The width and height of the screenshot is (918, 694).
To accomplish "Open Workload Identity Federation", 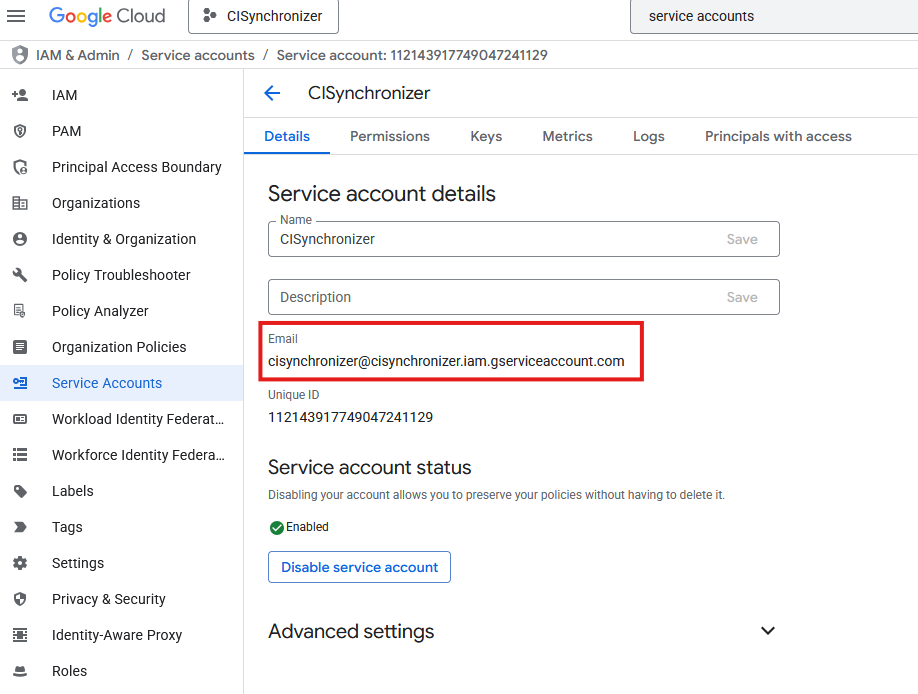I will 138,419.
